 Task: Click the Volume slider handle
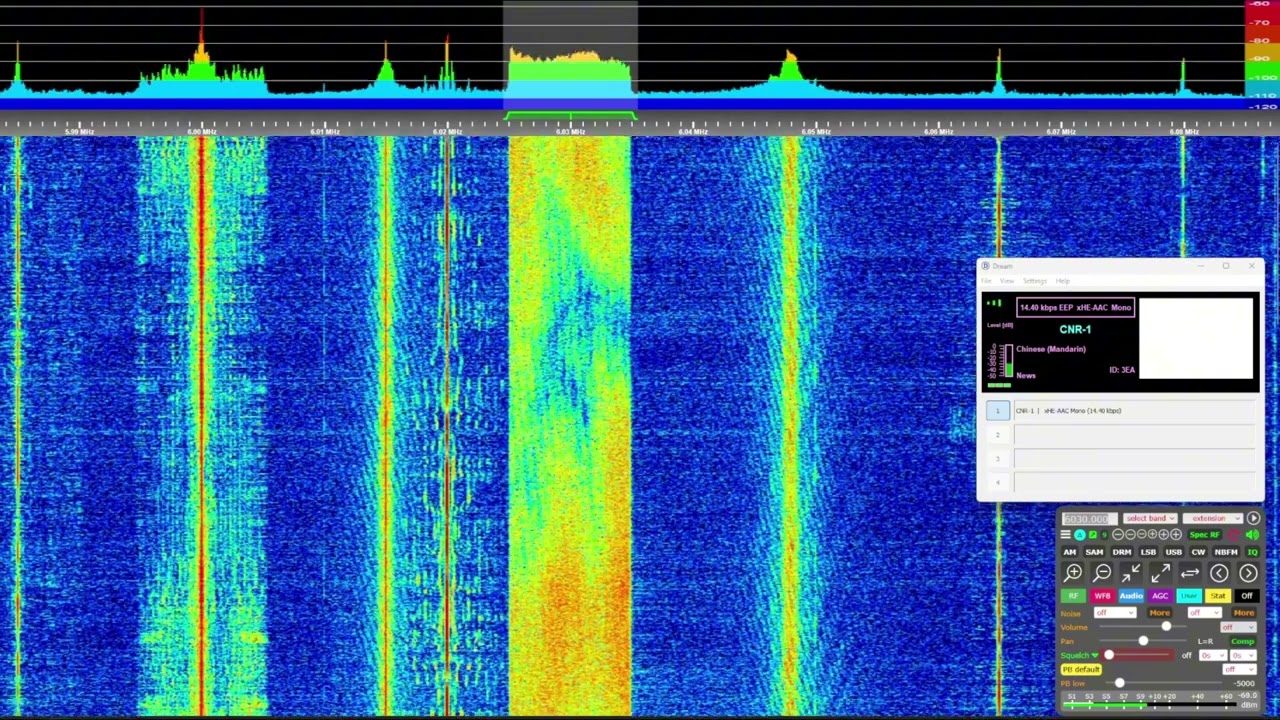coord(1166,626)
